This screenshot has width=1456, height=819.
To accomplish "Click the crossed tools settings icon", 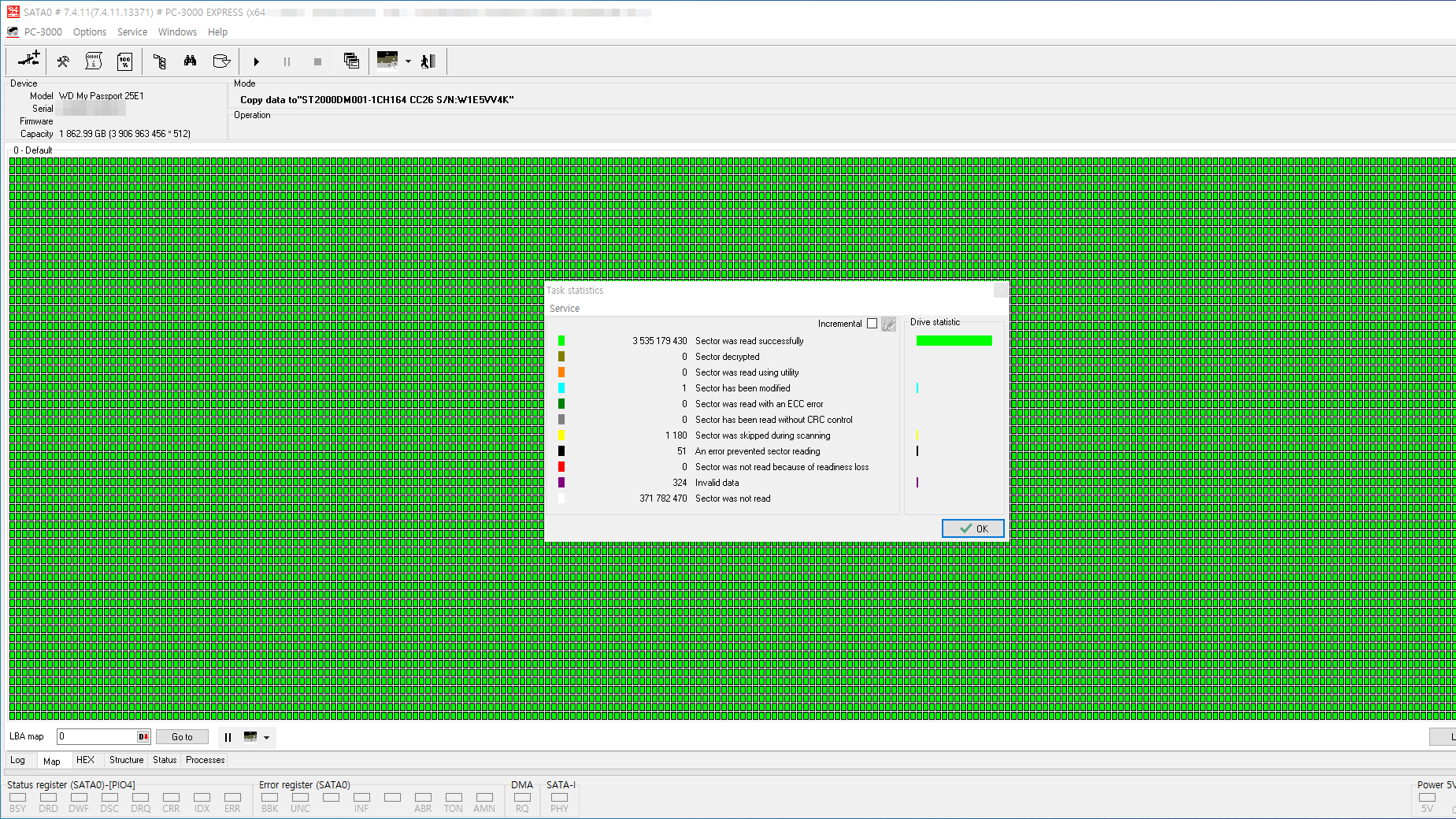I will [x=63, y=61].
